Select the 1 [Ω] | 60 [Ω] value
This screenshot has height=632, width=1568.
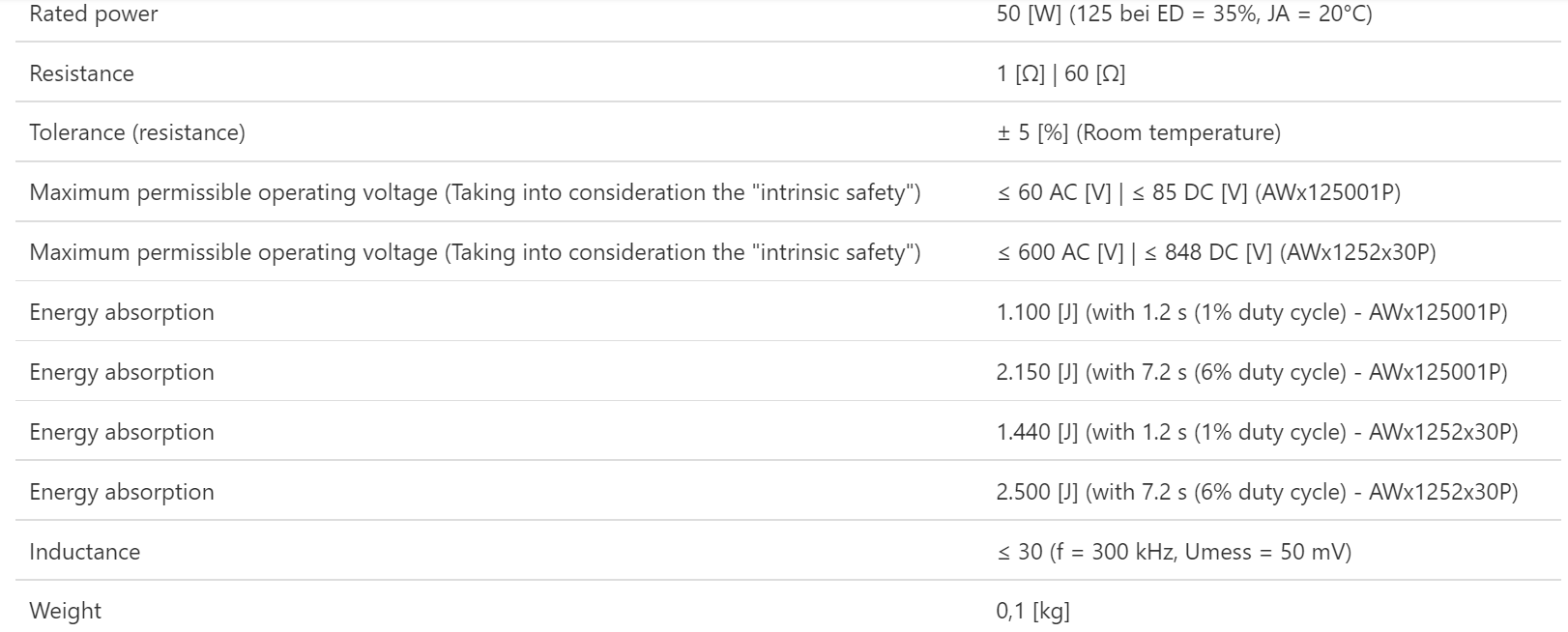1060,73
